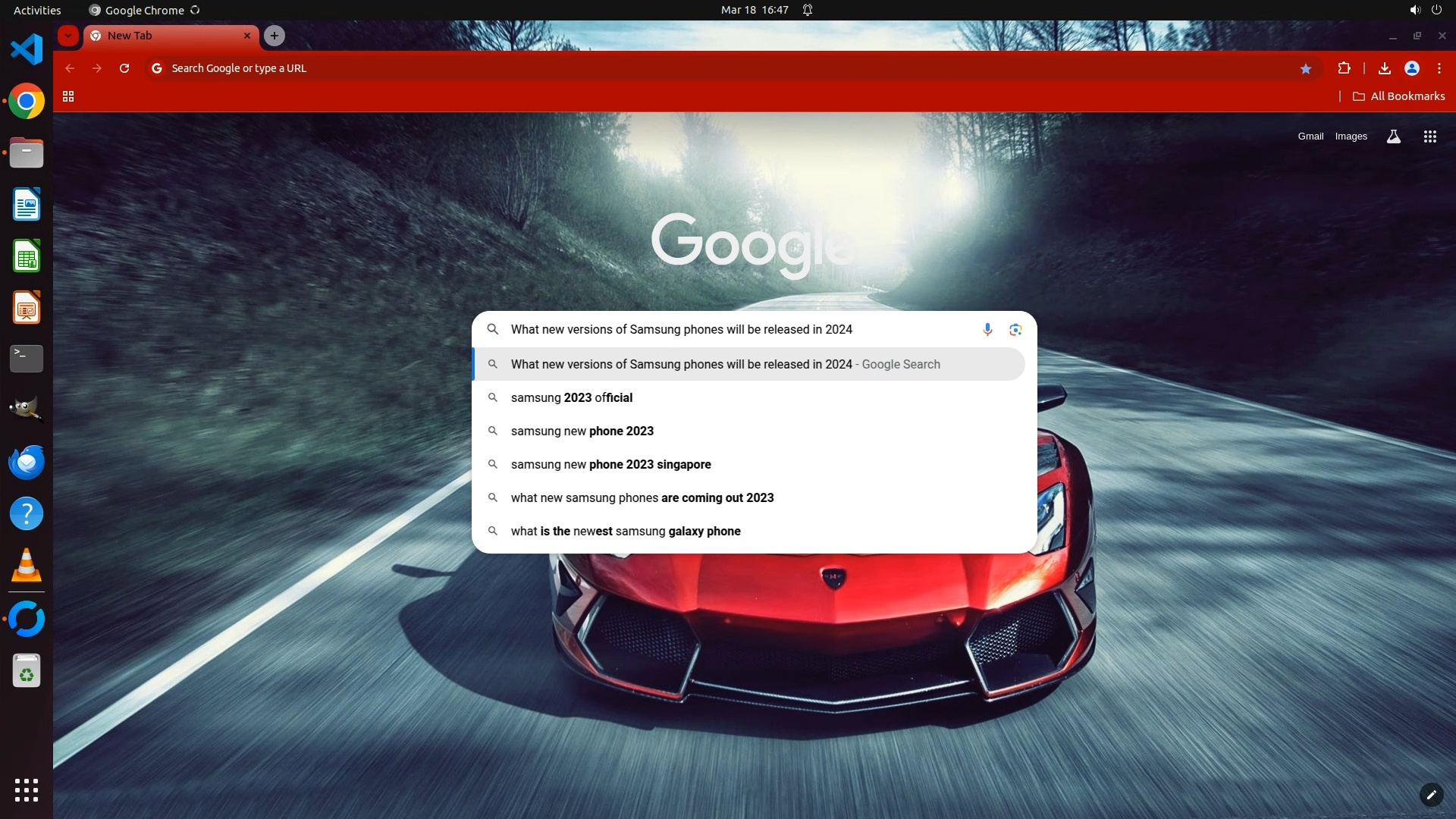
Task: Open the Images link
Action: point(1351,136)
